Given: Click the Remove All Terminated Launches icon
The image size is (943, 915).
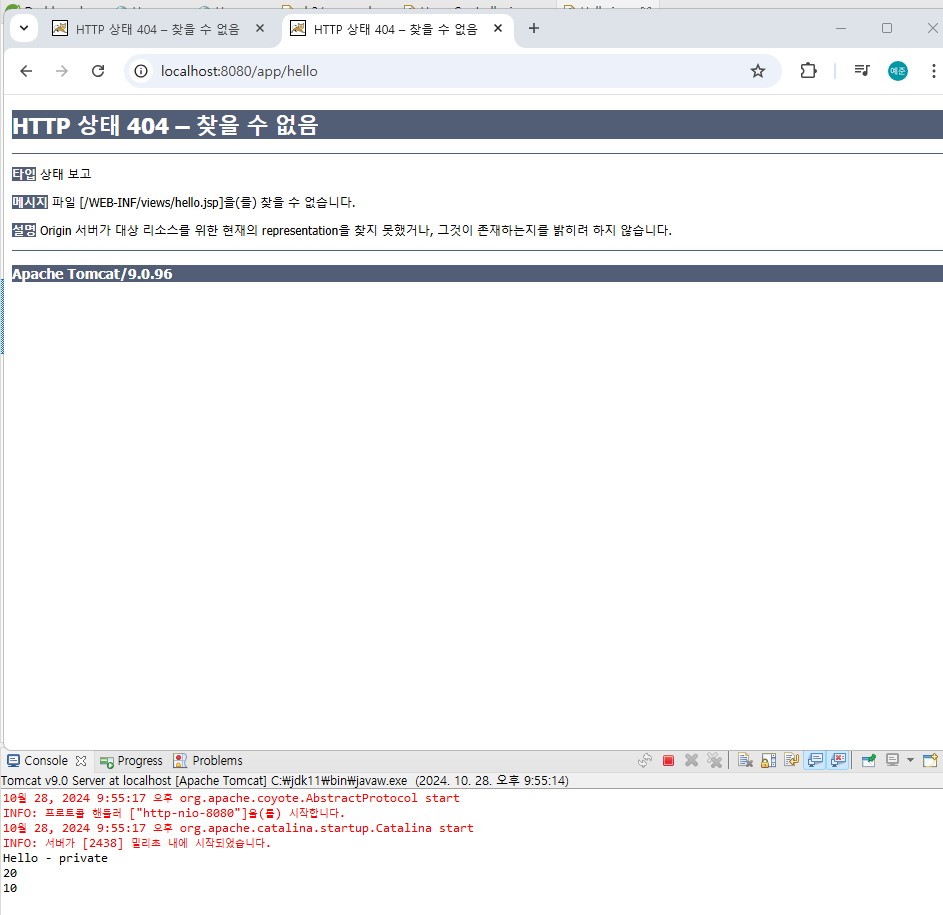Looking at the screenshot, I should 714,760.
